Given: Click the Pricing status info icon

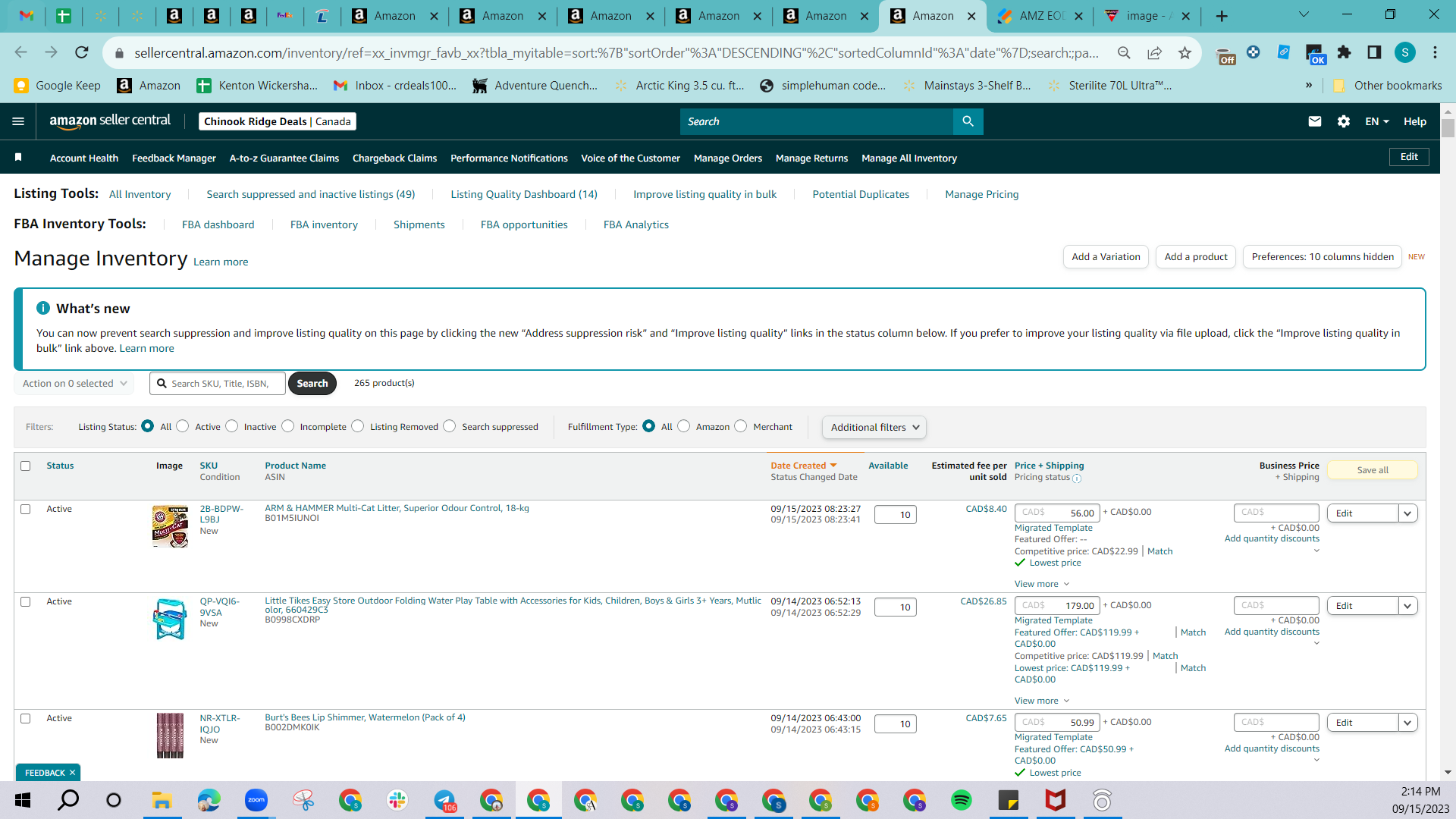Looking at the screenshot, I should coord(1077,479).
